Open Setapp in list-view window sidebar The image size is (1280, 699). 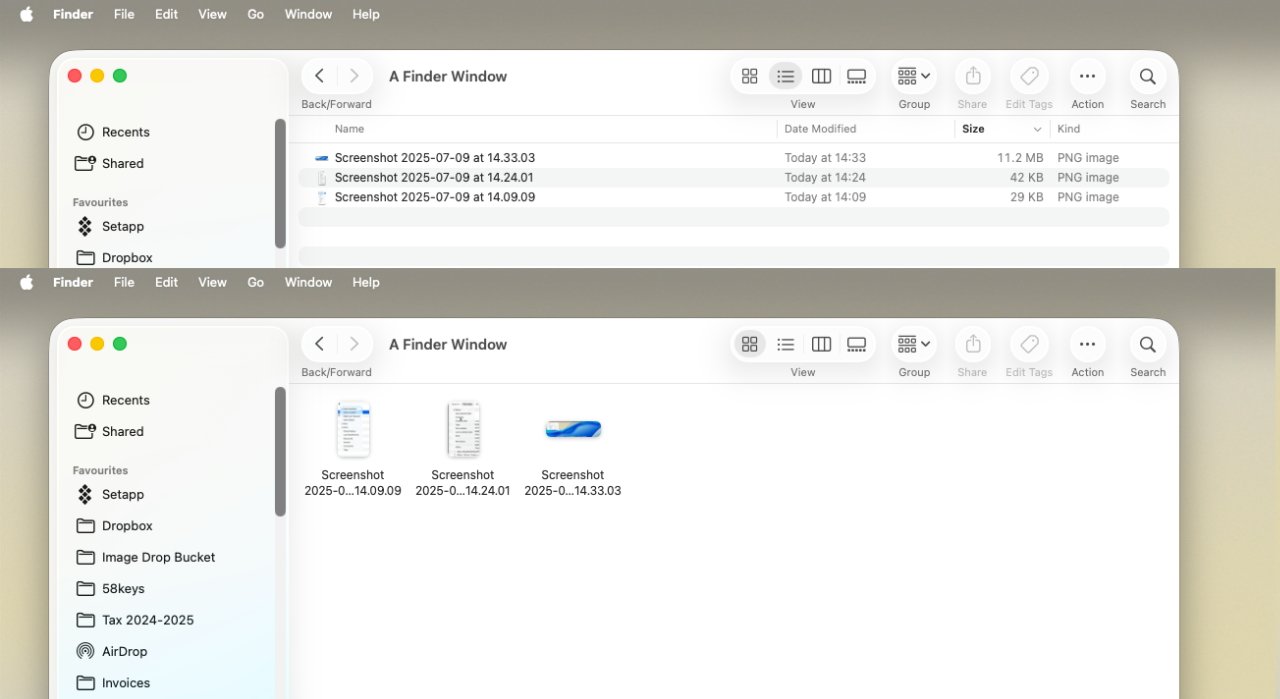[111, 226]
